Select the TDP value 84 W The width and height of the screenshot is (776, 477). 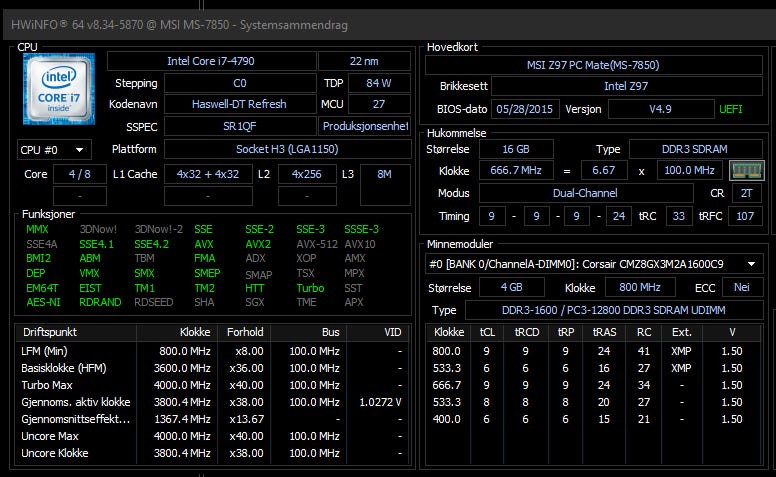click(x=379, y=83)
